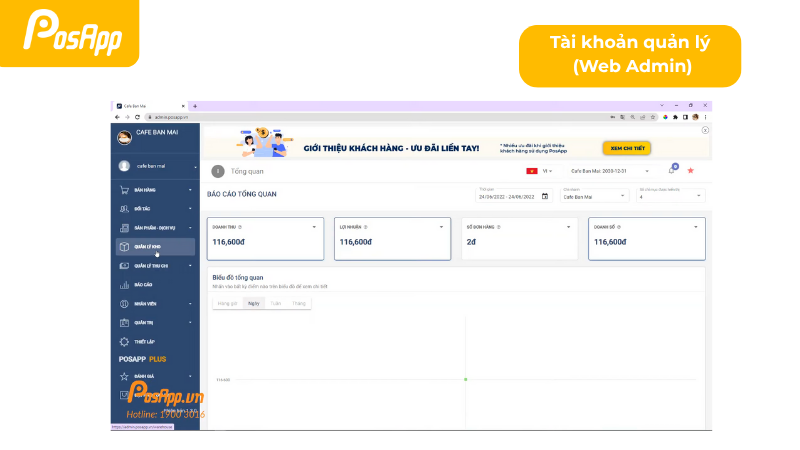Expand the cafe ban mai user dropdown
The width and height of the screenshot is (800, 450).
[195, 167]
